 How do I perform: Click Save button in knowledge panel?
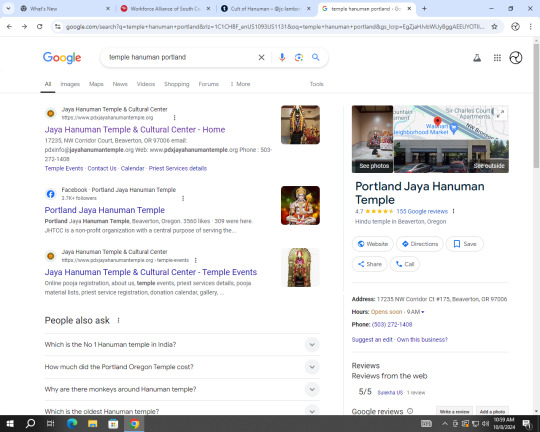pyautogui.click(x=465, y=244)
